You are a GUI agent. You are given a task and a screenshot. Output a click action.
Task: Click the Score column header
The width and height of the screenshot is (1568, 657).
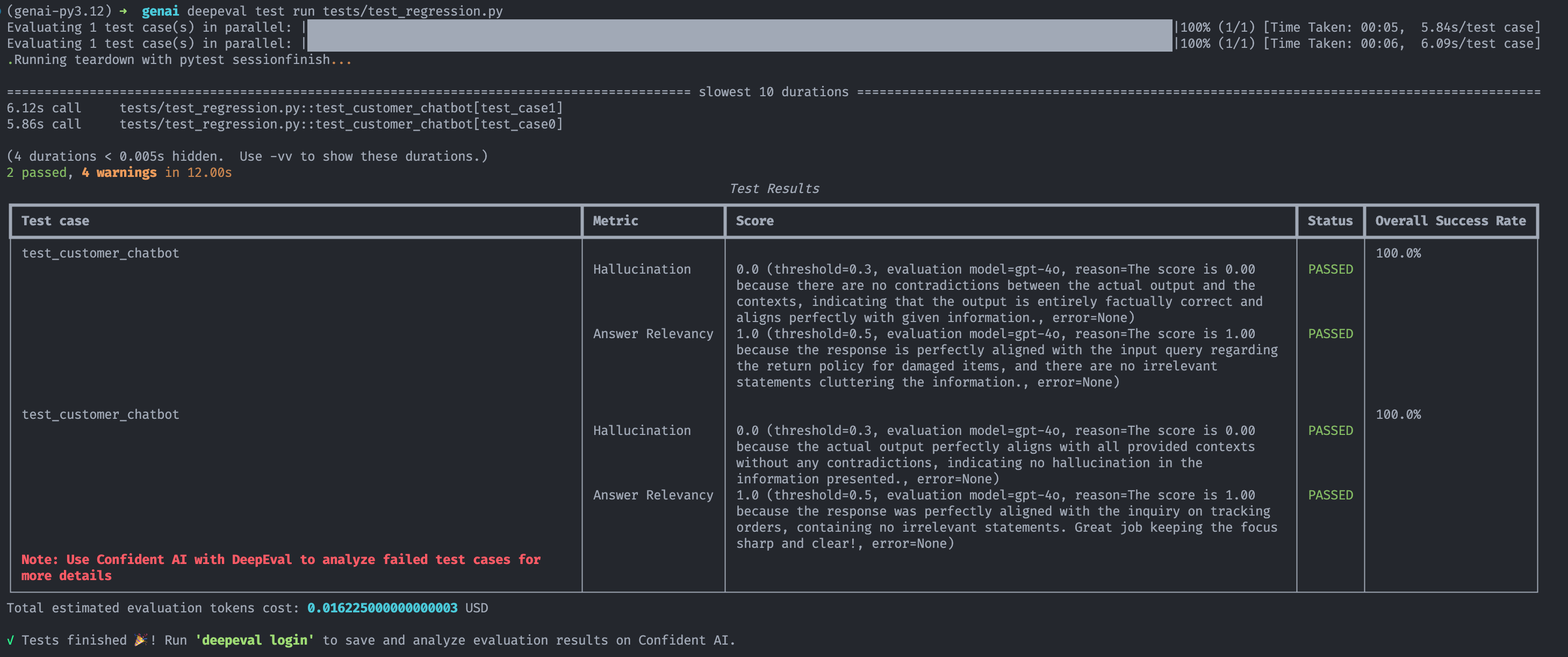tap(755, 221)
